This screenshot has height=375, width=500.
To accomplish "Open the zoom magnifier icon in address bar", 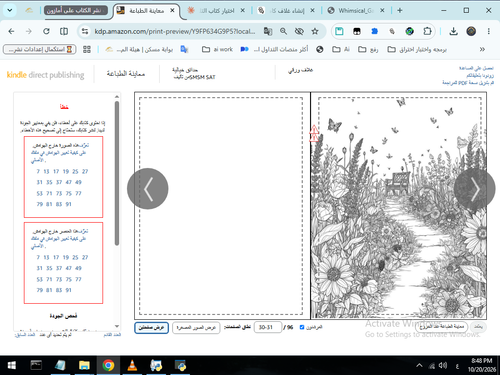I will coord(283,31).
